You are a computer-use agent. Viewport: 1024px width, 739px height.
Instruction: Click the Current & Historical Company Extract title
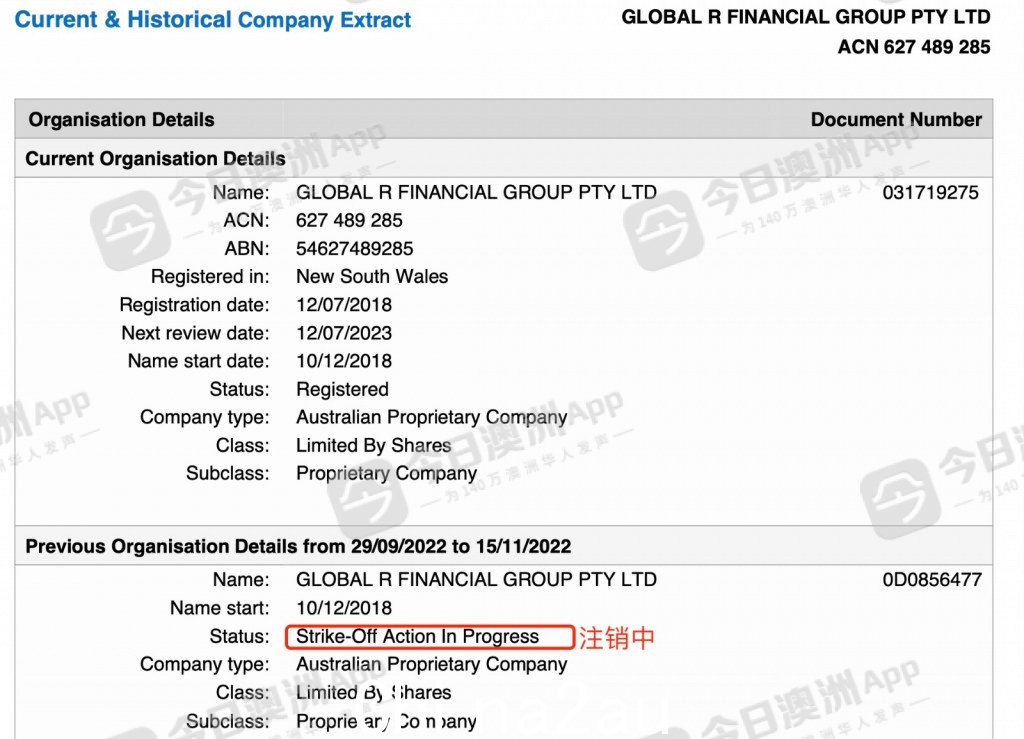click(x=212, y=20)
